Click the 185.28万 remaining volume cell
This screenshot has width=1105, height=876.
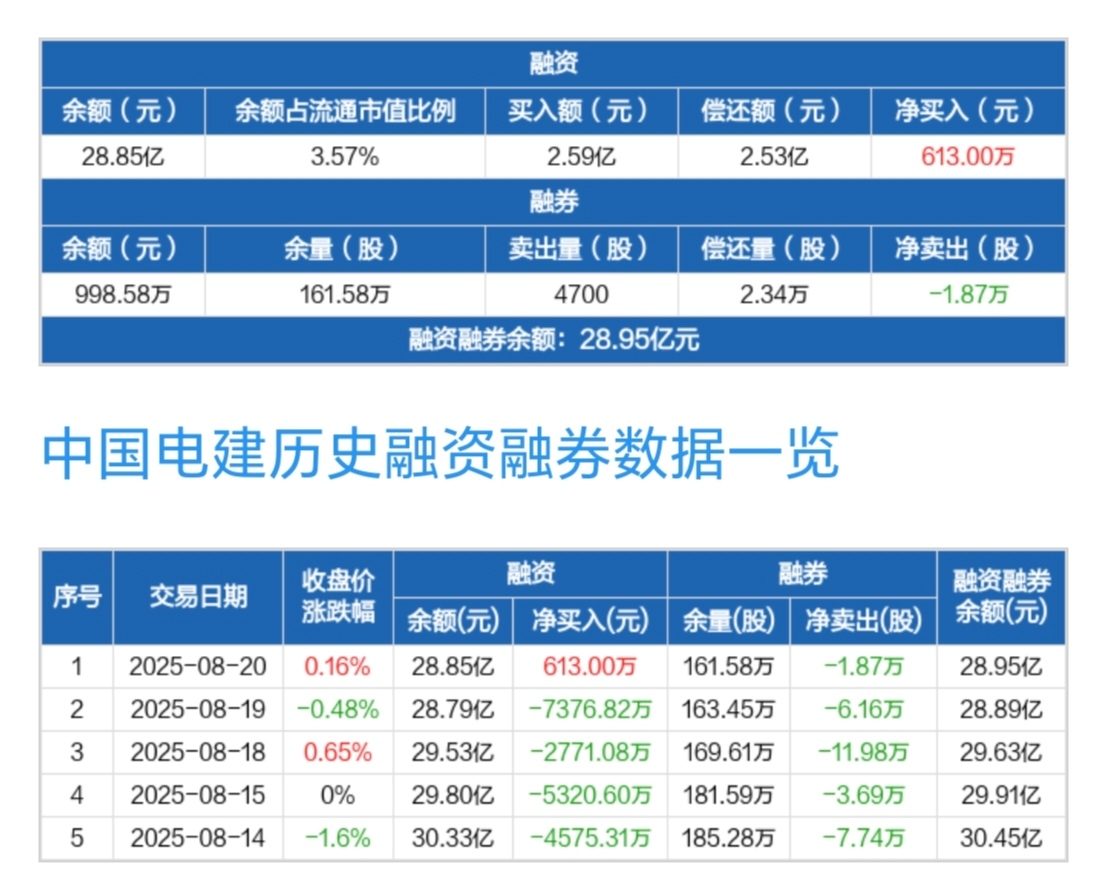729,839
